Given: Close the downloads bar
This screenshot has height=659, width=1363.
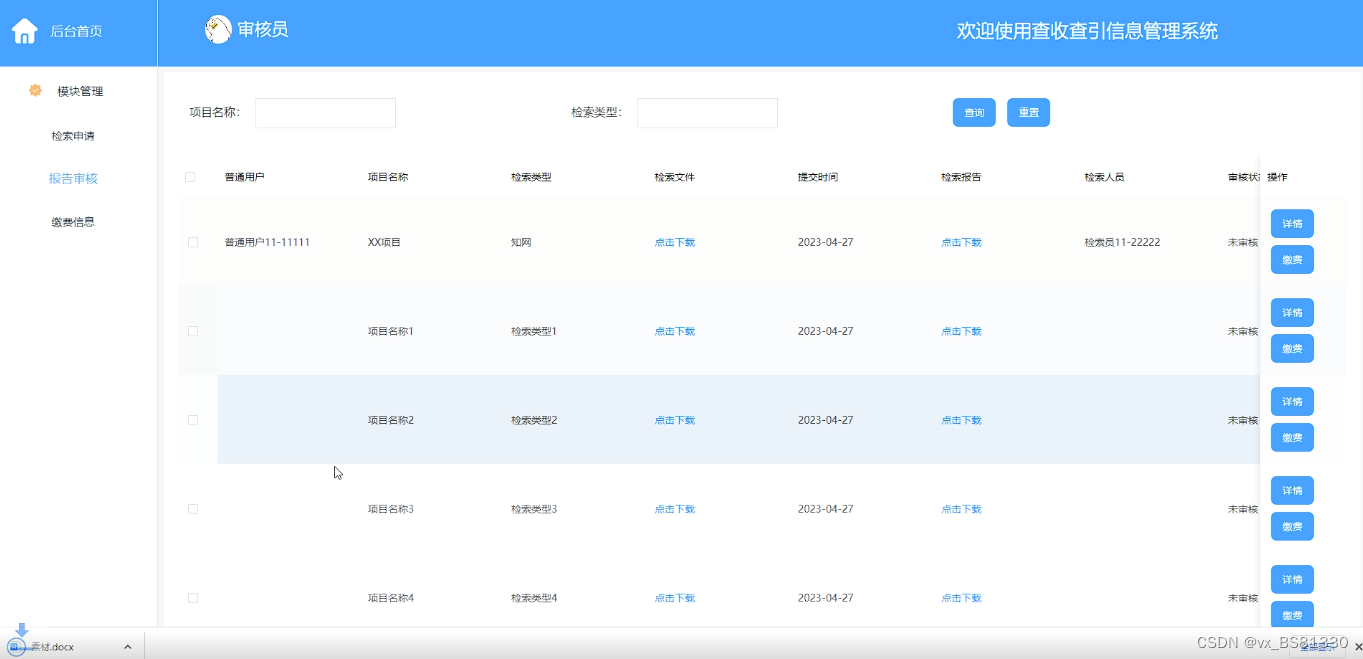Looking at the screenshot, I should 1357,647.
